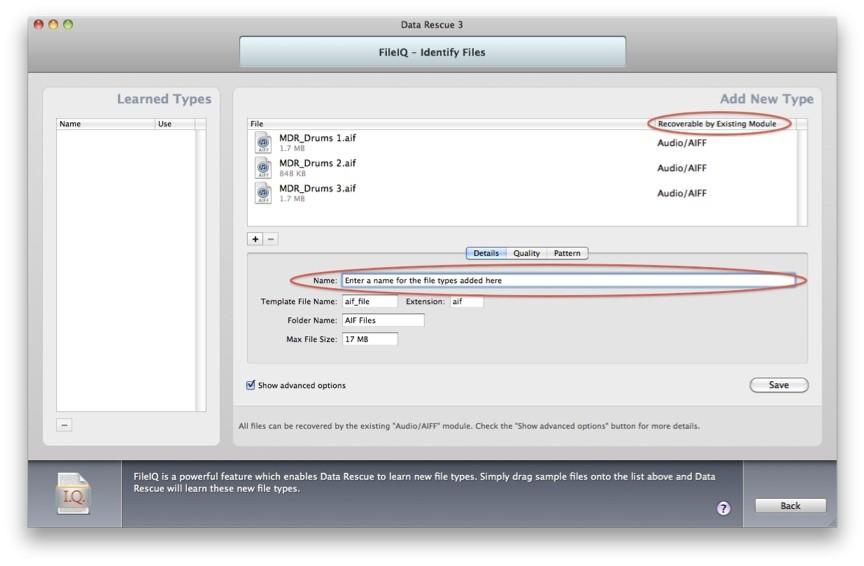The width and height of the screenshot is (864, 566).
Task: Add a sample file with plus button
Action: pyautogui.click(x=255, y=239)
